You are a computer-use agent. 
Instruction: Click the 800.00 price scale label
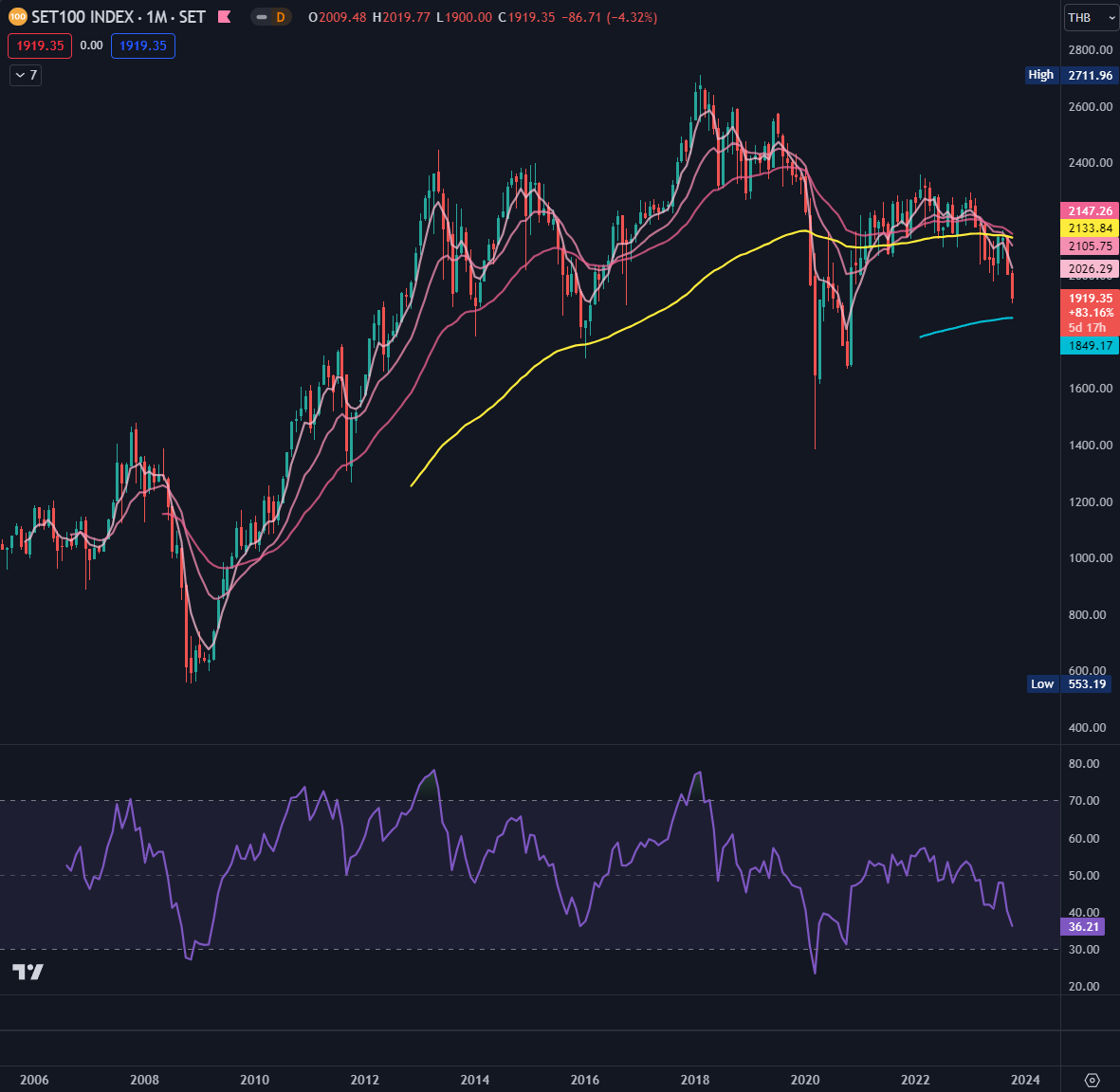1087,615
